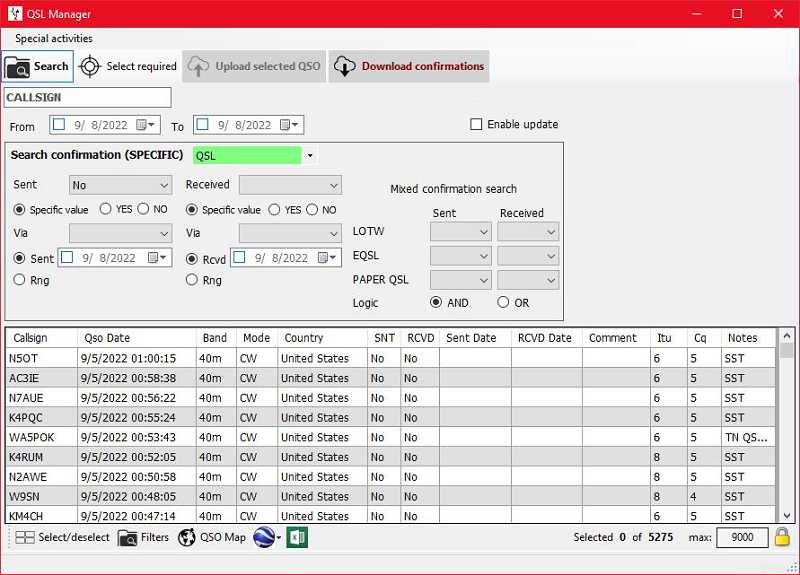Click the Upload selected QSO cloud icon
The image size is (800, 575).
[198, 66]
